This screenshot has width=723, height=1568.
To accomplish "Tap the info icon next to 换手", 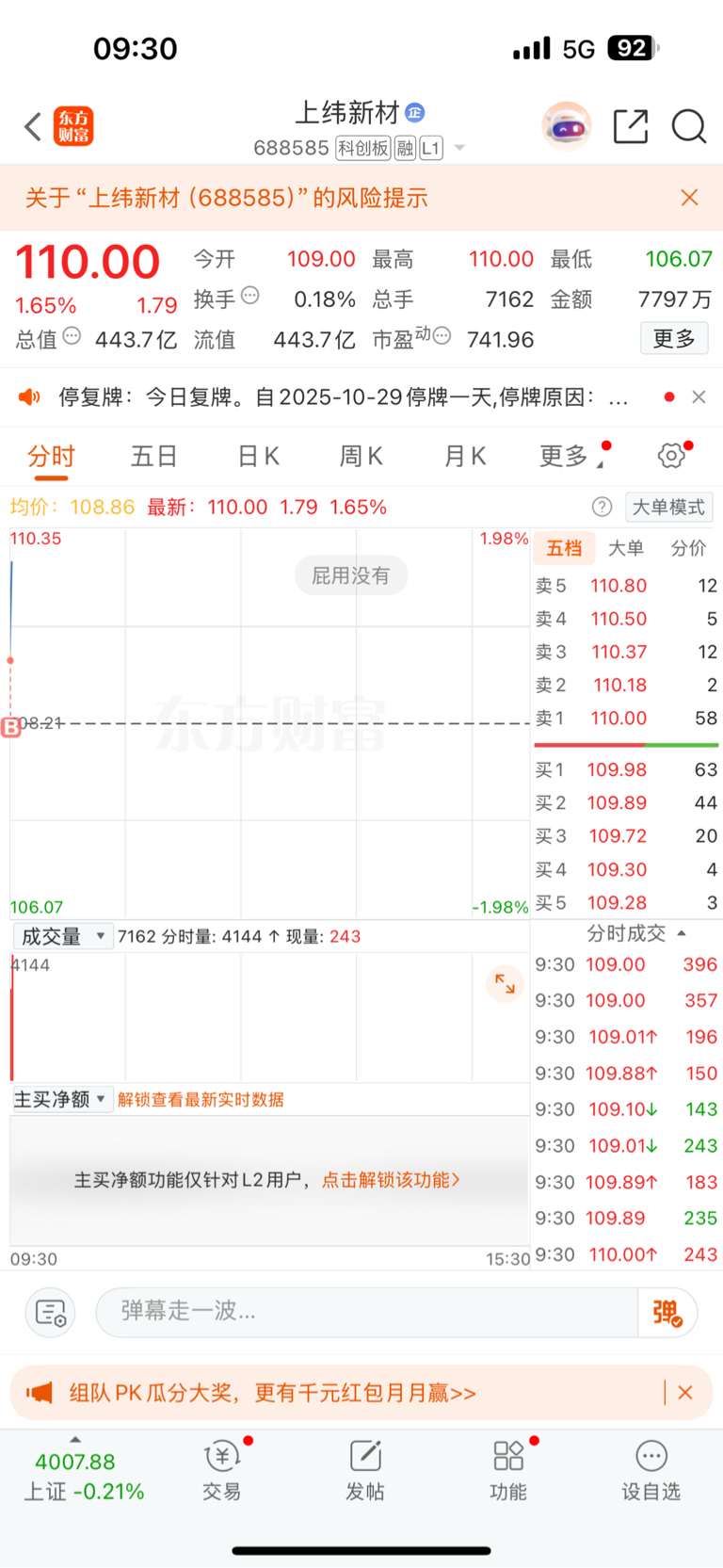I will [249, 296].
